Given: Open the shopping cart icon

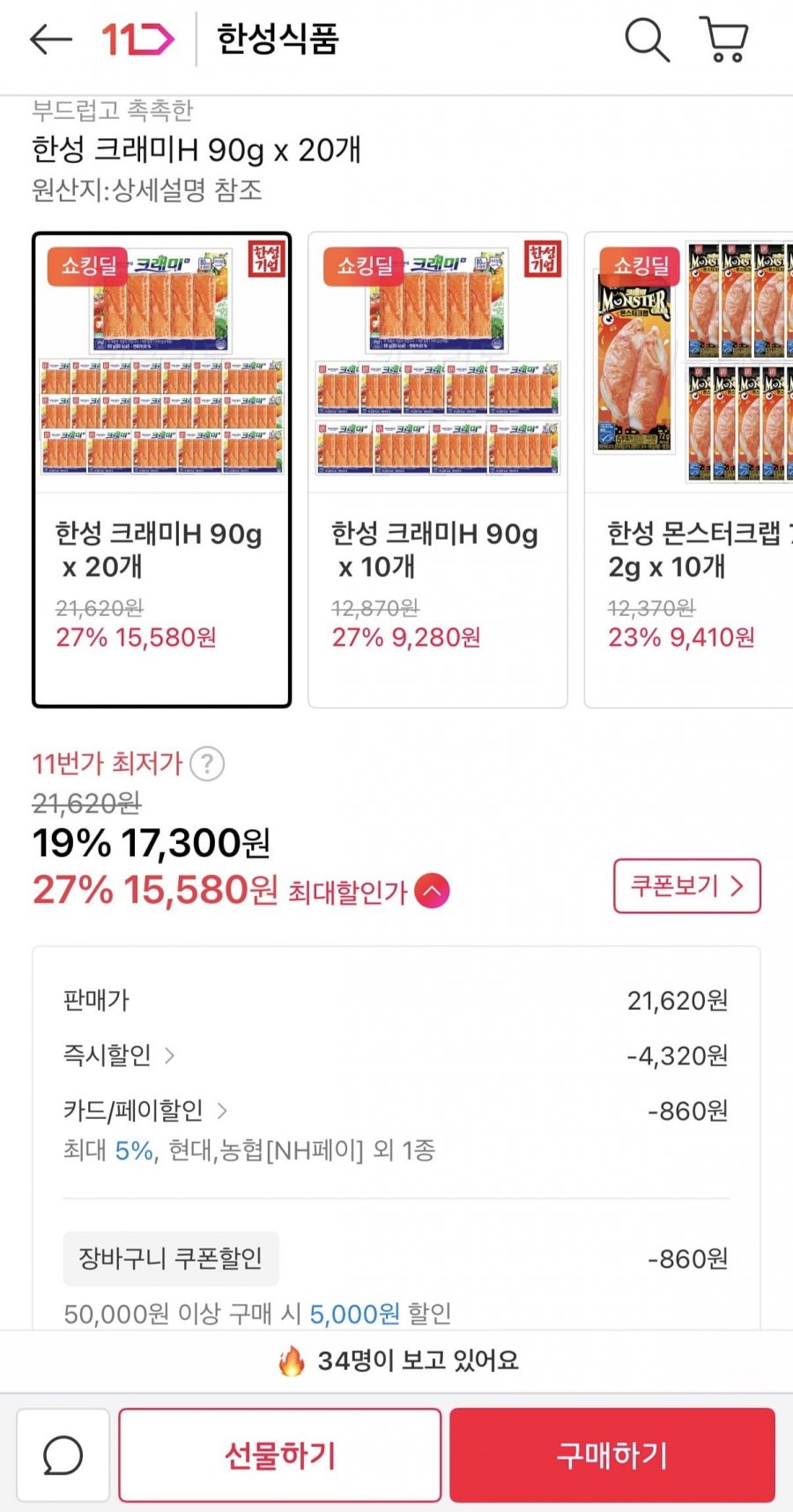Looking at the screenshot, I should click(x=724, y=40).
